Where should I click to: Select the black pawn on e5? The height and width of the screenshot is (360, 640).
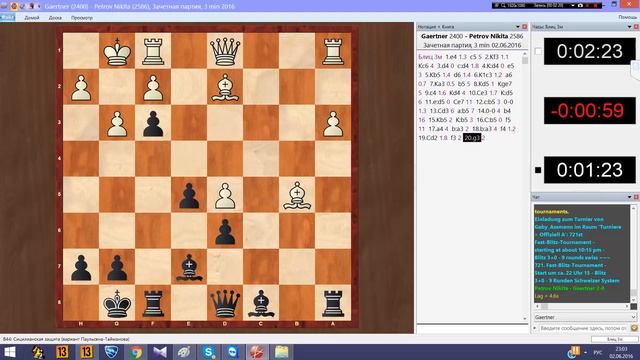(x=189, y=195)
